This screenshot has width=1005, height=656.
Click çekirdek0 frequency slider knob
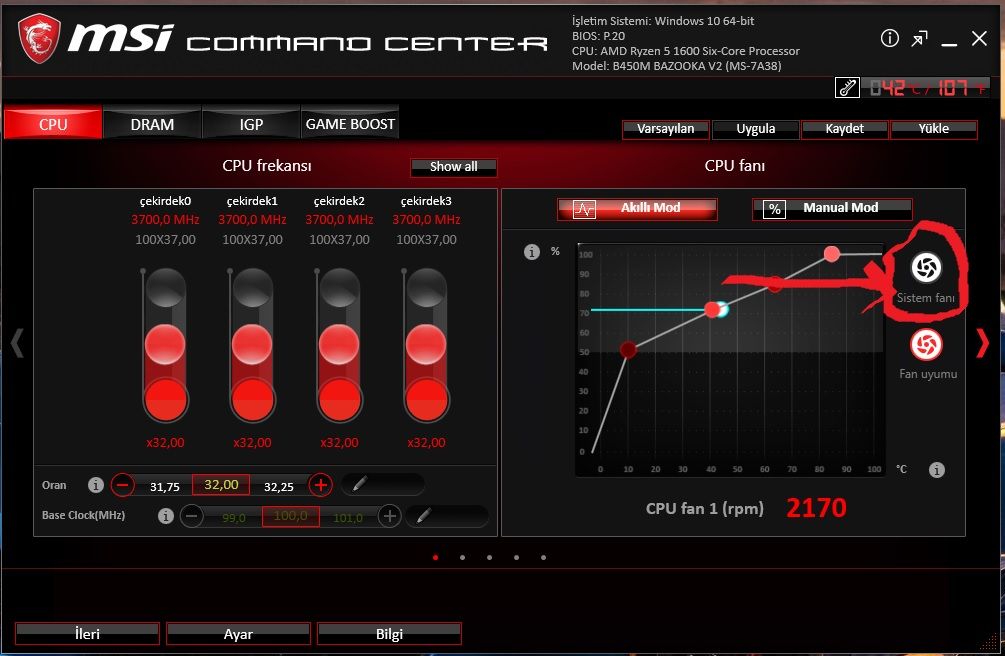click(x=165, y=344)
